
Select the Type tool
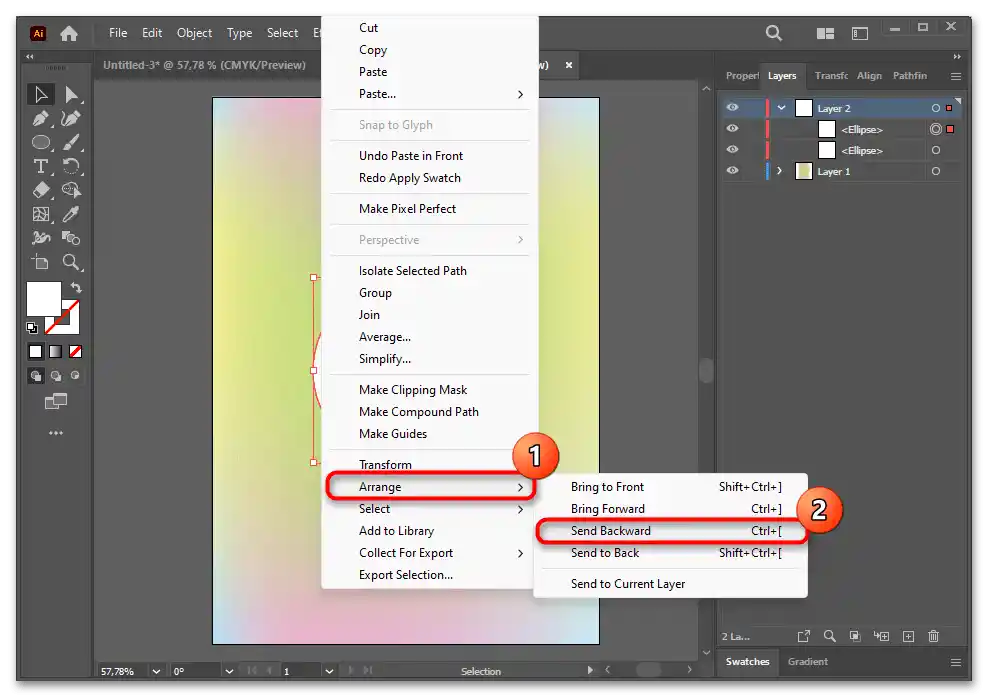tap(41, 166)
